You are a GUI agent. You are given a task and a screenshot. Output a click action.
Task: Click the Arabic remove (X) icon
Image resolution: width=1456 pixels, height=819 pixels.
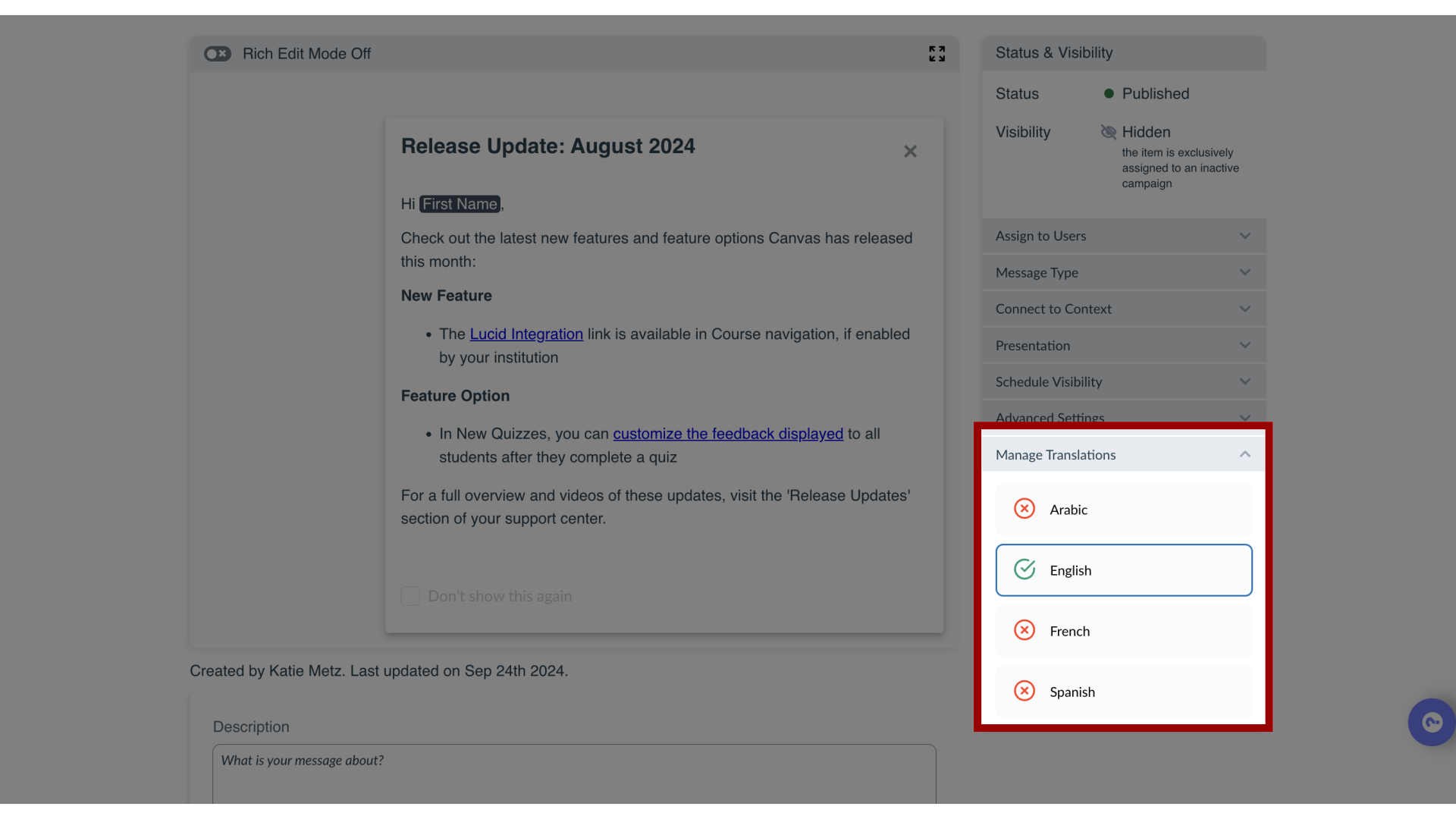pos(1024,508)
